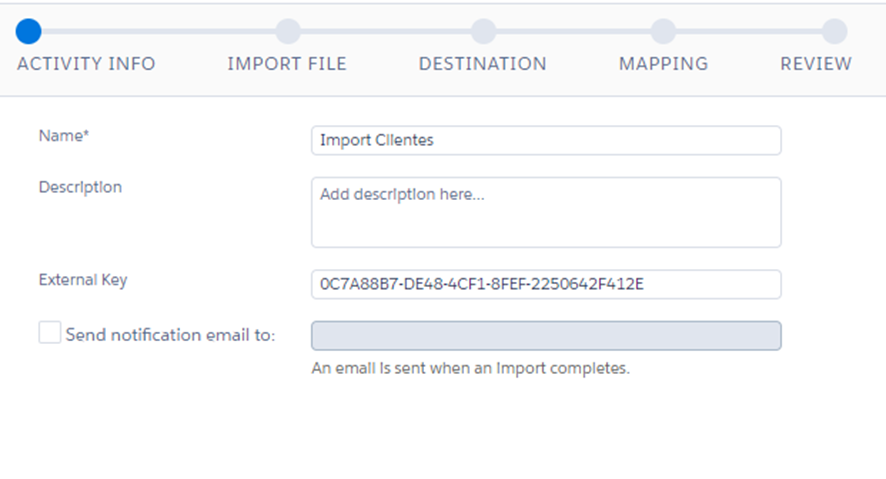Screen dimensions: 886x479
Task: Click the greyed-out notification email field
Action: [x=546, y=336]
